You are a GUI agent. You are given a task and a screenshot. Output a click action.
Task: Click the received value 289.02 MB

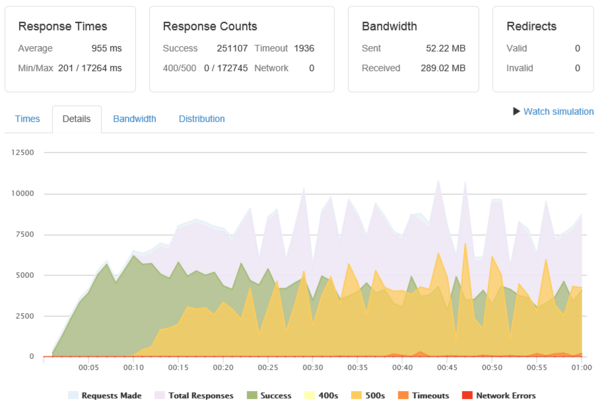pos(443,68)
